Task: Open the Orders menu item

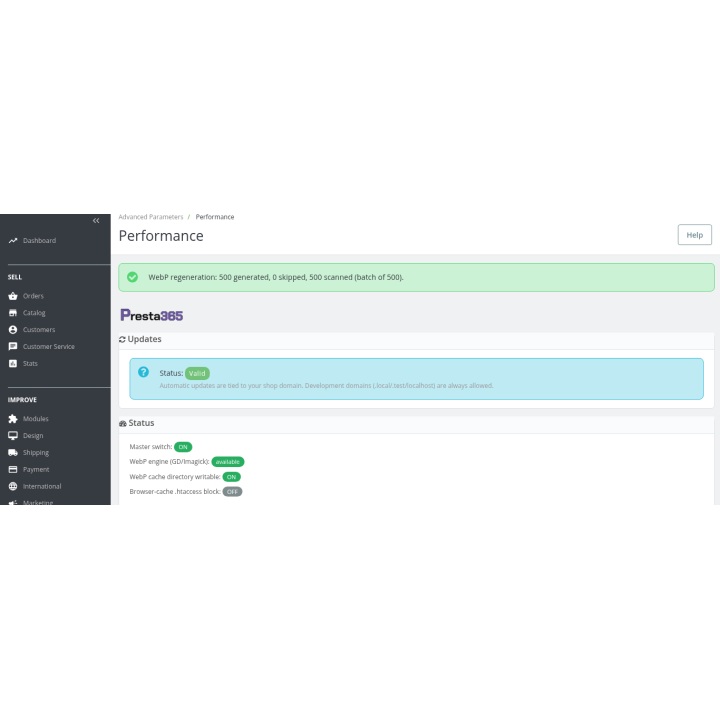Action: pos(33,296)
